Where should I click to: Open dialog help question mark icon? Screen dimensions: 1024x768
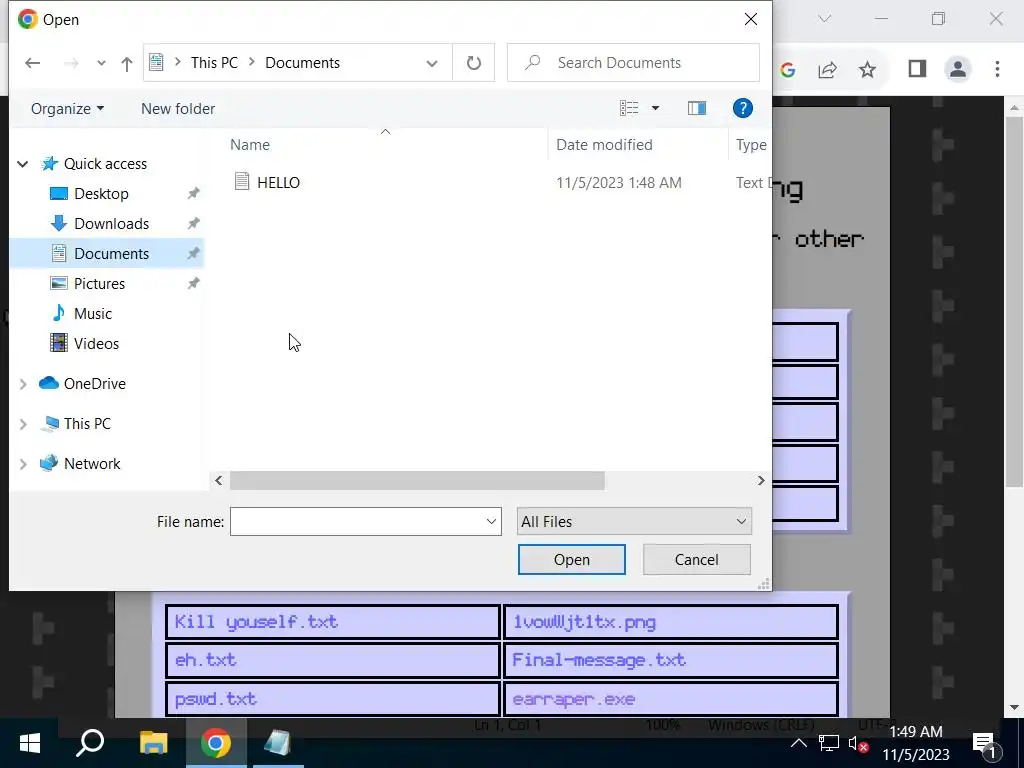[x=743, y=108]
